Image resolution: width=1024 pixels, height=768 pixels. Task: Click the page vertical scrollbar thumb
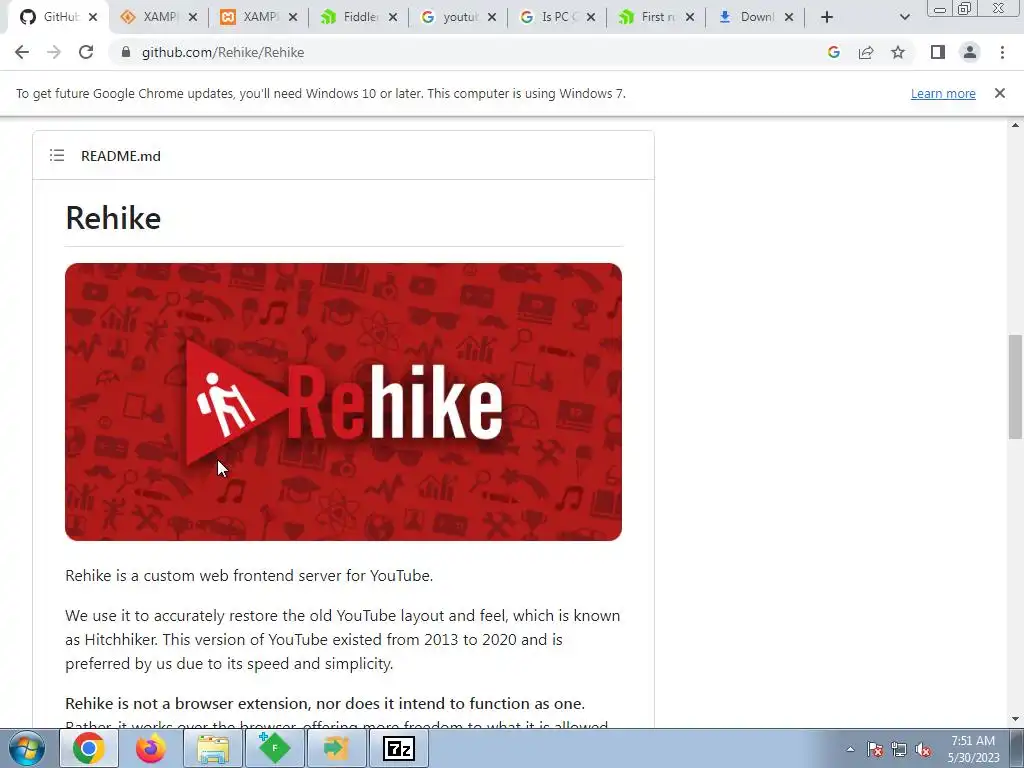coord(1015,387)
